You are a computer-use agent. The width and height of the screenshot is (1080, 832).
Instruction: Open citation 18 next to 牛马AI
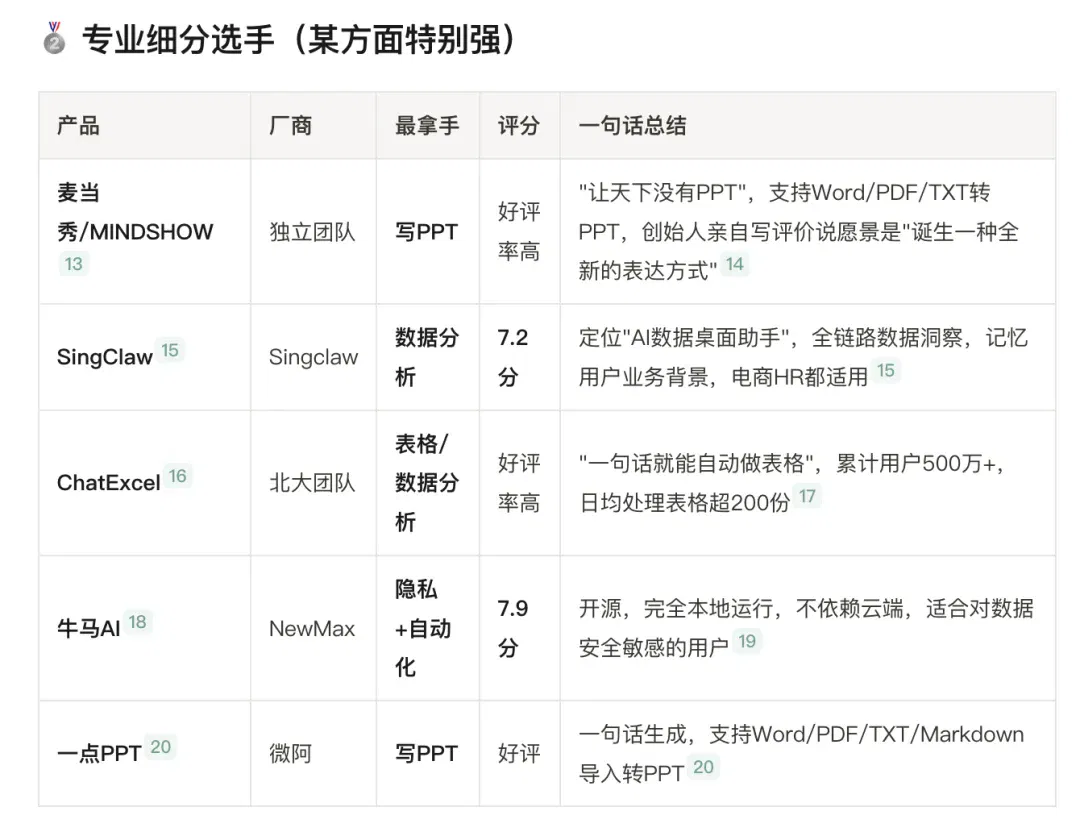pyautogui.click(x=137, y=622)
